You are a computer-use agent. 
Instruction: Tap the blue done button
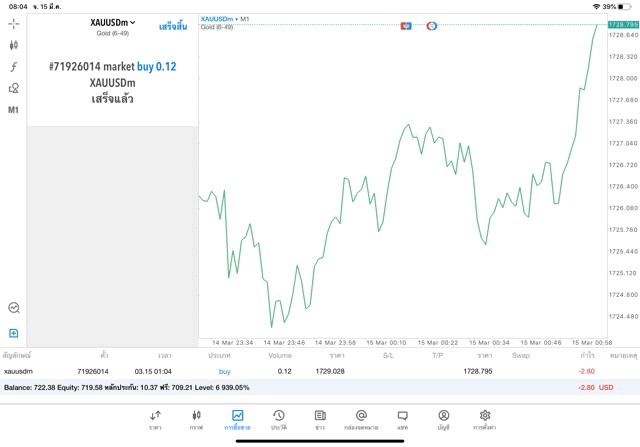point(173,27)
